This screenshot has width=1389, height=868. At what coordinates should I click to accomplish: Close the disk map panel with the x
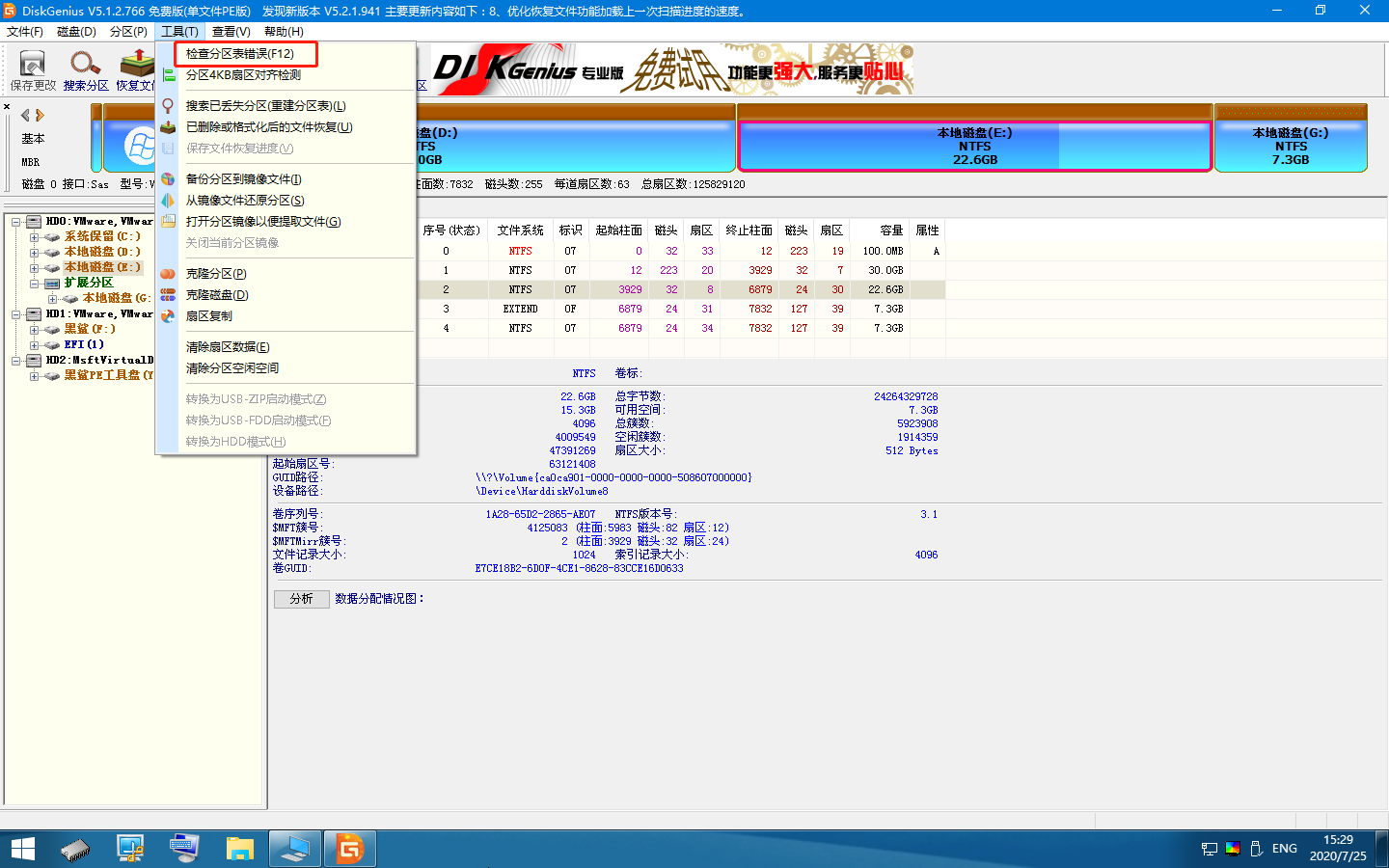[x=7, y=107]
